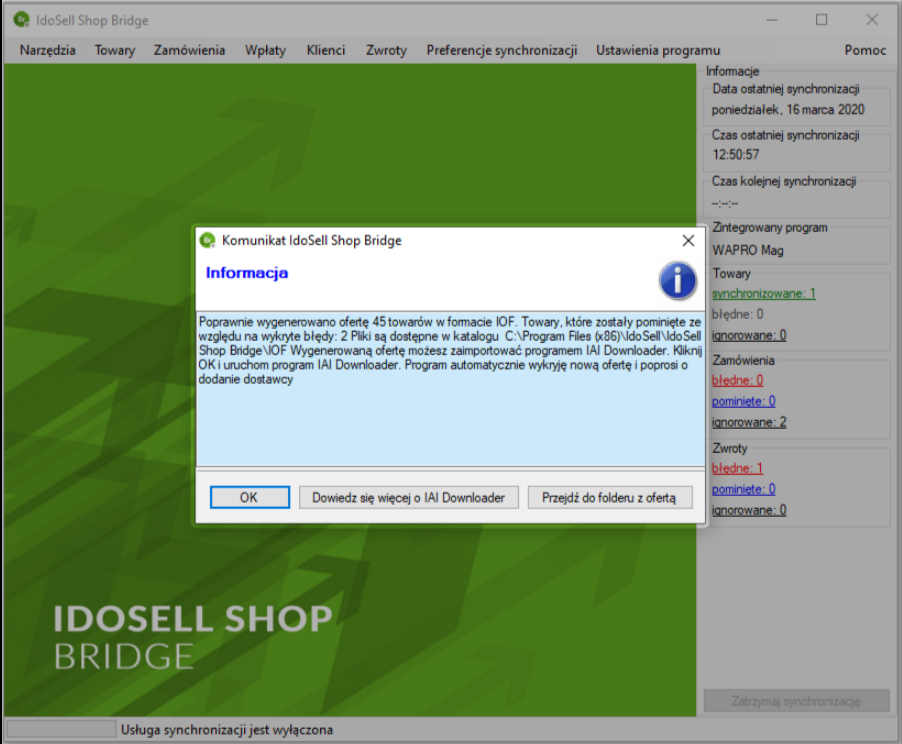Open Preferencje synchronizacji menu
The width and height of the screenshot is (902, 744).
click(502, 51)
